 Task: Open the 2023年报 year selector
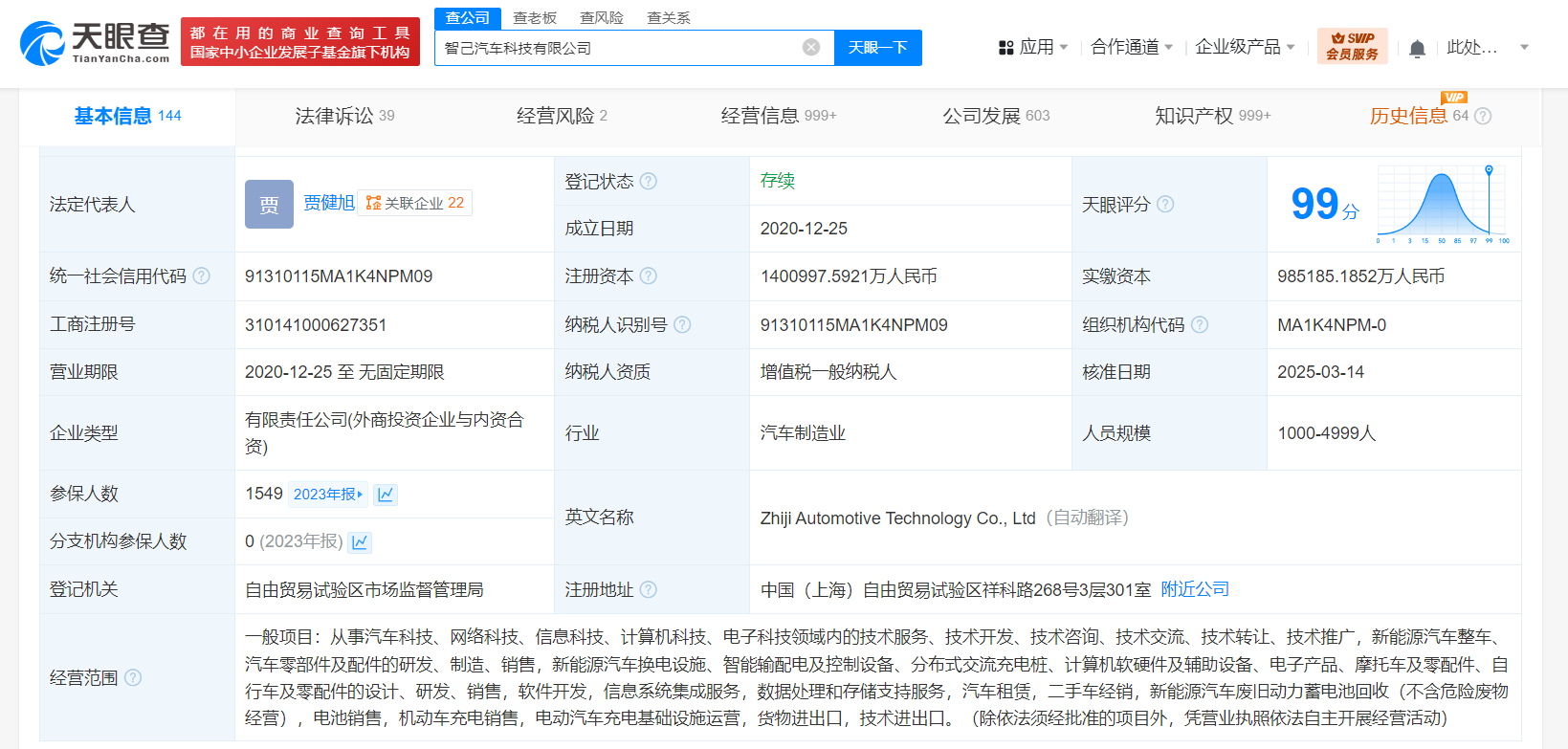328,495
